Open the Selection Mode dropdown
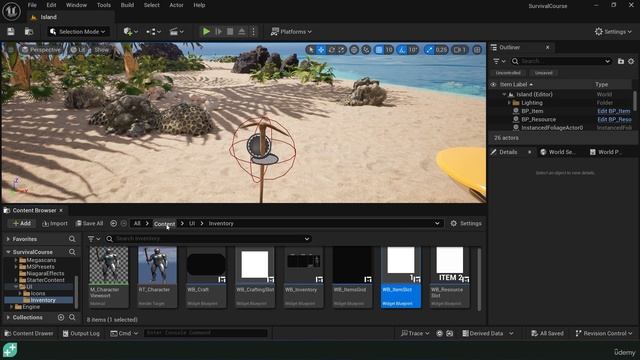Image resolution: width=640 pixels, height=360 pixels. click(x=78, y=31)
